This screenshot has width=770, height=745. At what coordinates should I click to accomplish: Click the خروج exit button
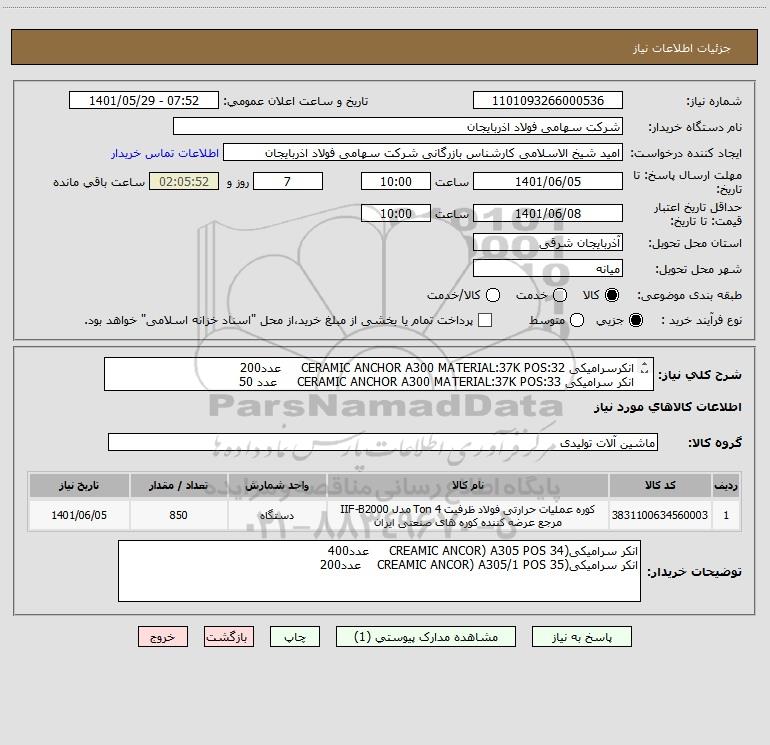click(x=163, y=637)
